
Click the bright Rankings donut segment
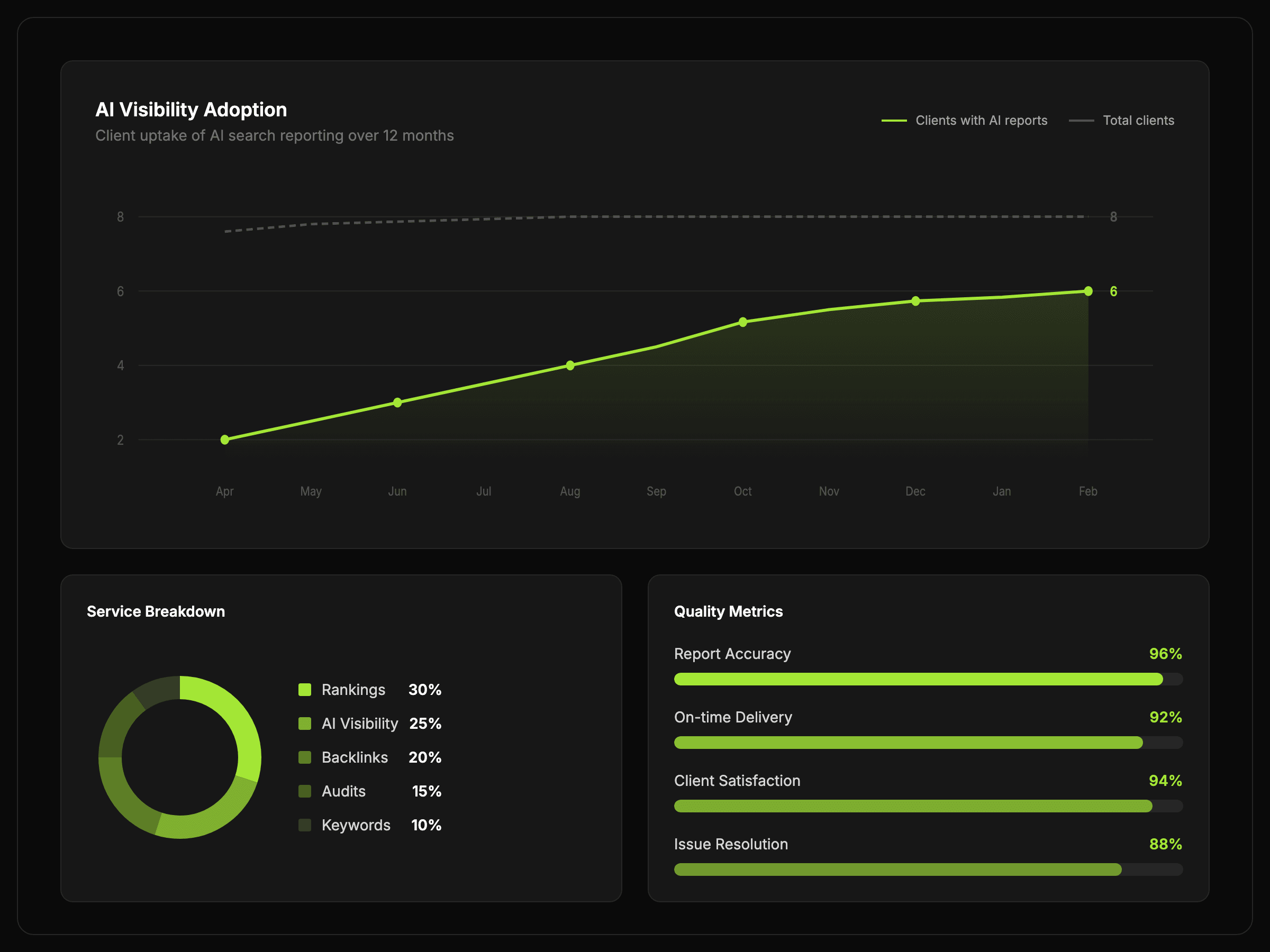[x=237, y=717]
